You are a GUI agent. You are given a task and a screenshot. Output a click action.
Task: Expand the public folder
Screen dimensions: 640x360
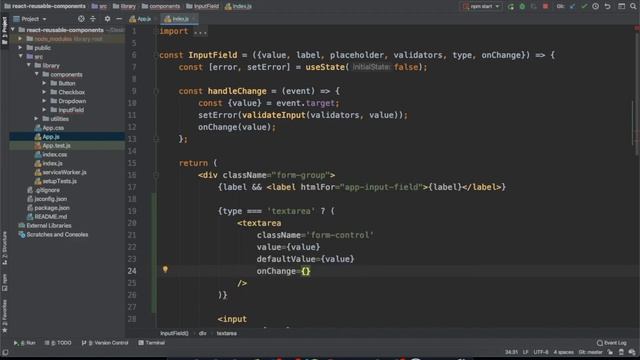coord(20,48)
